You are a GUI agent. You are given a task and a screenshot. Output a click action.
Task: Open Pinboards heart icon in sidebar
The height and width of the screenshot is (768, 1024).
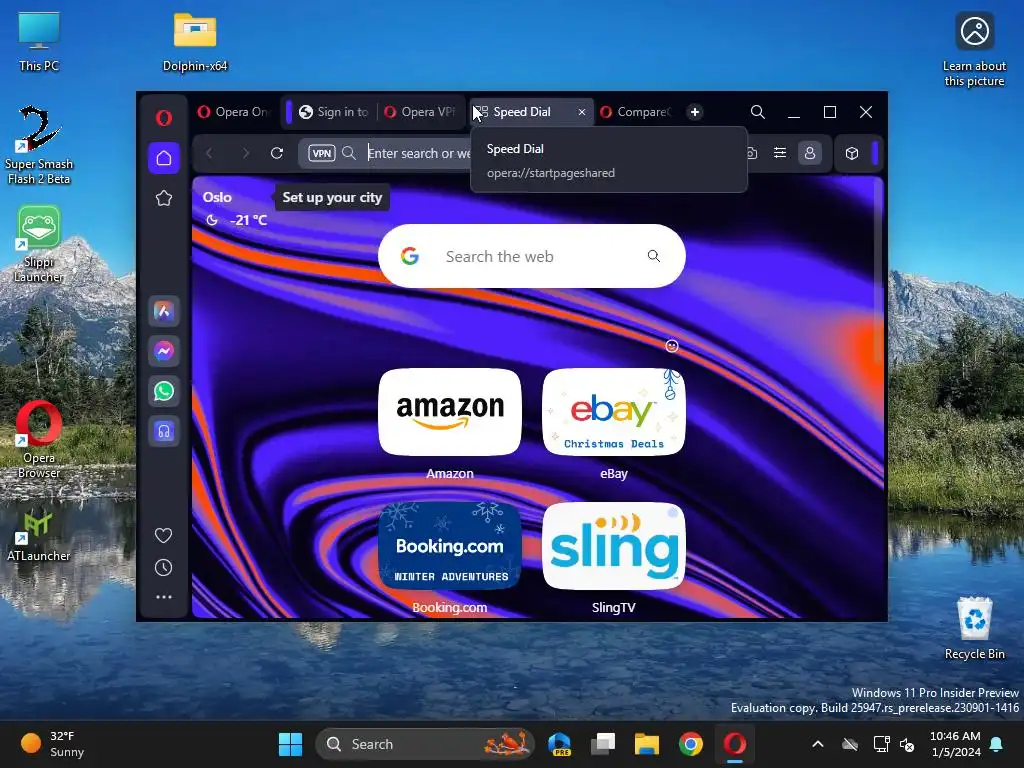(x=163, y=536)
